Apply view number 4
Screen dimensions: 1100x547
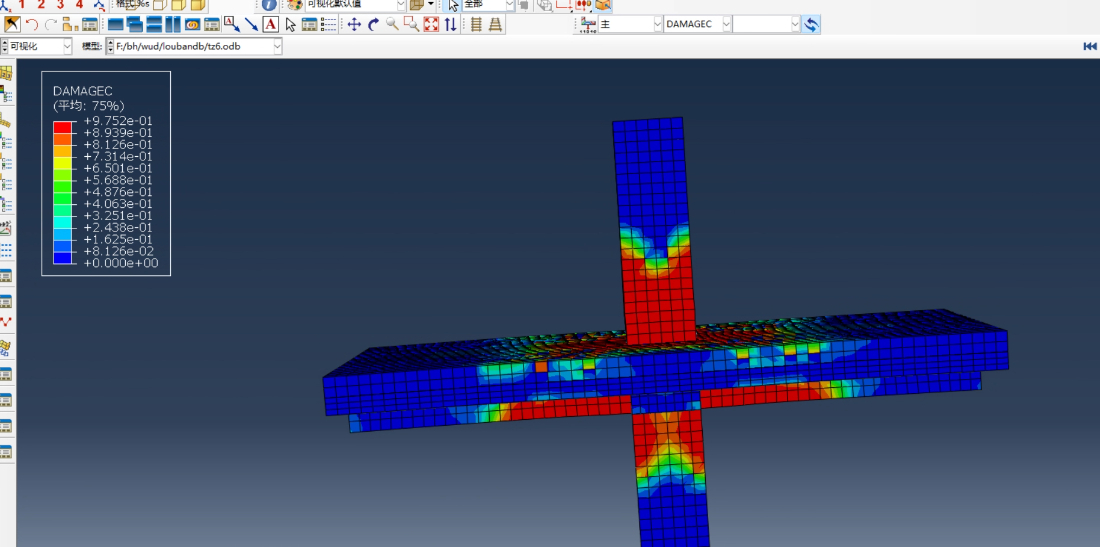(79, 4)
